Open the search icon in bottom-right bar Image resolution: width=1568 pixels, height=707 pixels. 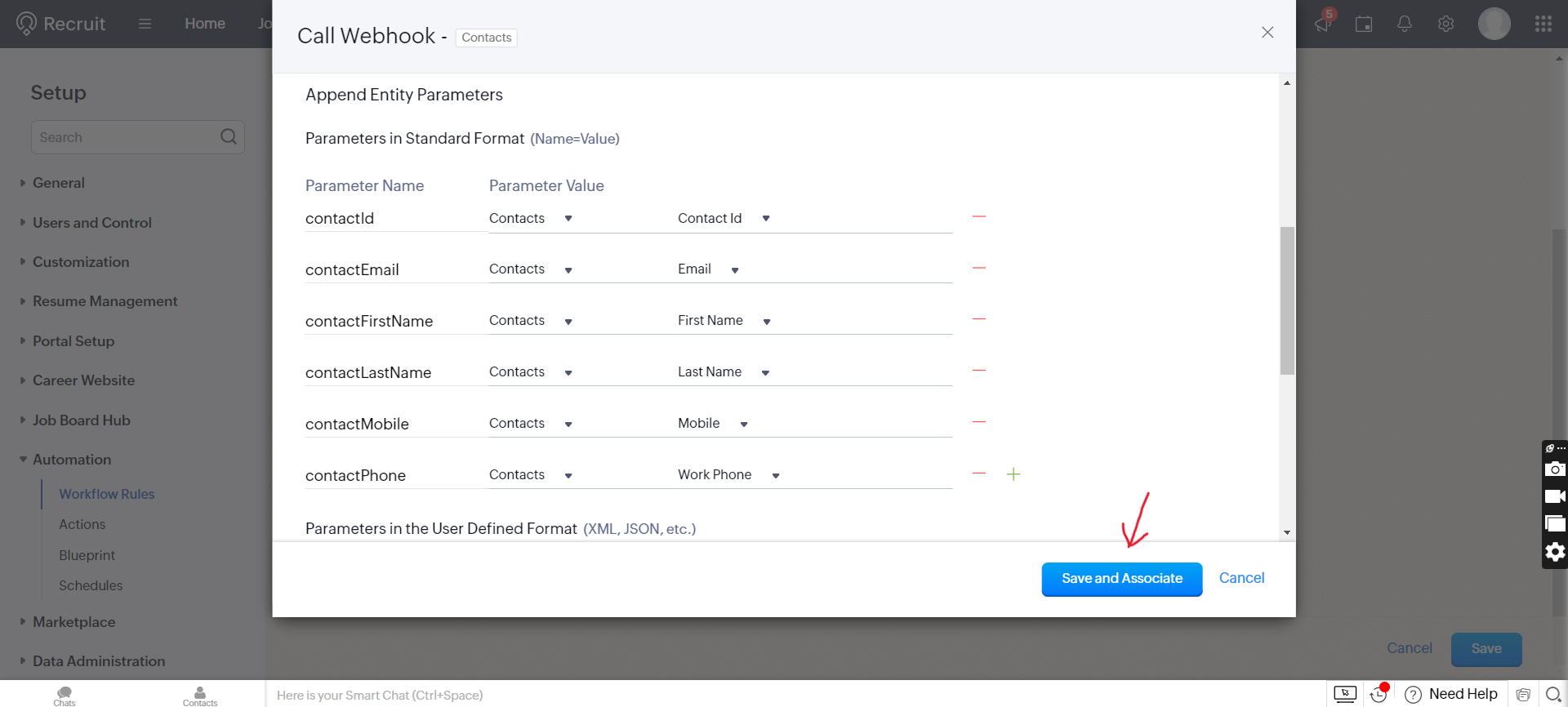click(1554, 695)
